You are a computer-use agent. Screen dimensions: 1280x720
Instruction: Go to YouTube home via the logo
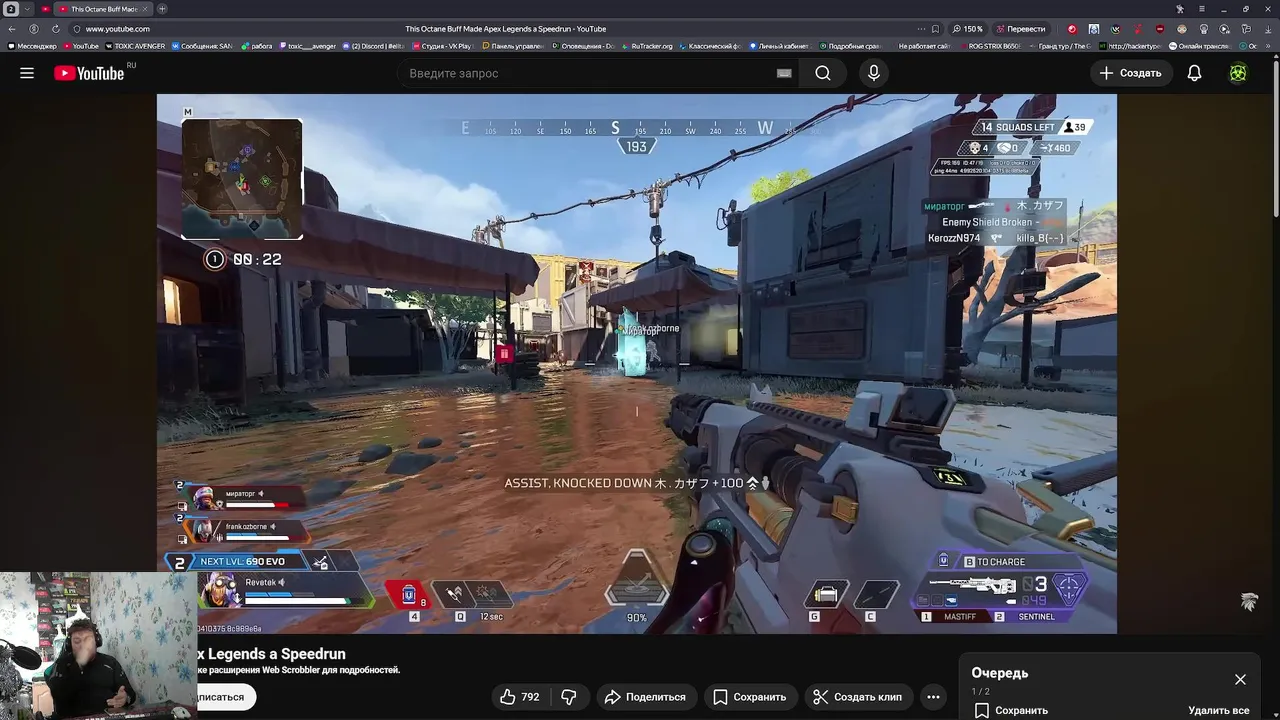point(90,73)
